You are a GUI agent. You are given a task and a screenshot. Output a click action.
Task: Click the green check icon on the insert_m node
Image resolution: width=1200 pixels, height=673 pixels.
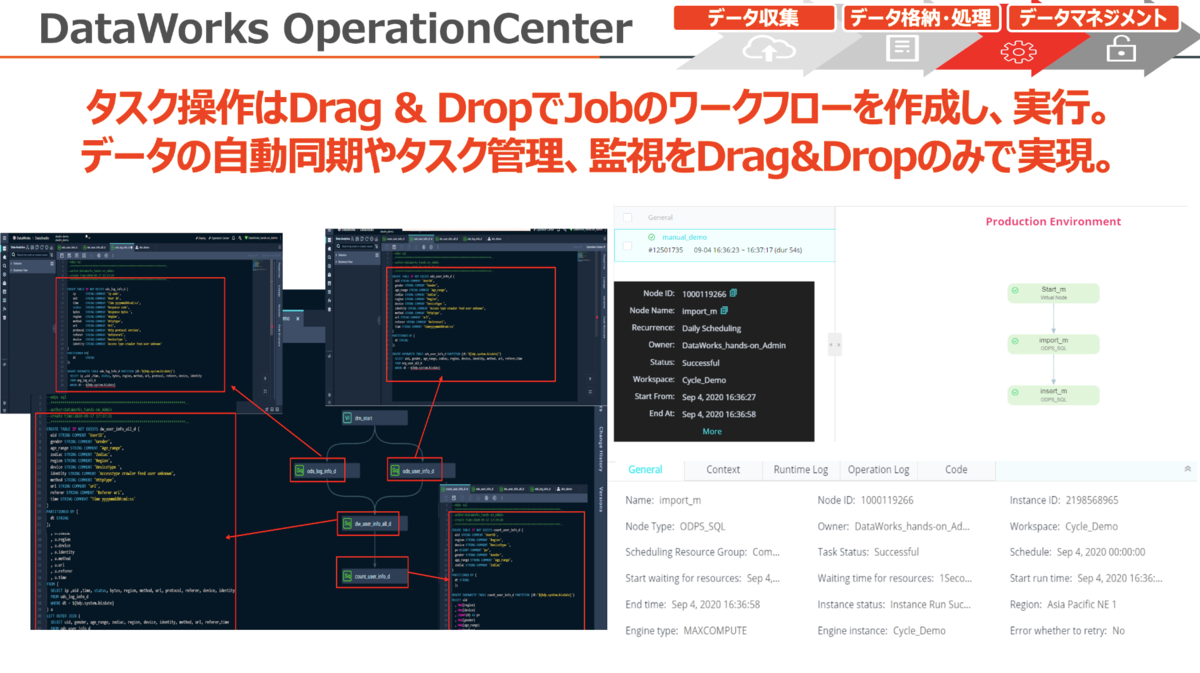point(1014,392)
